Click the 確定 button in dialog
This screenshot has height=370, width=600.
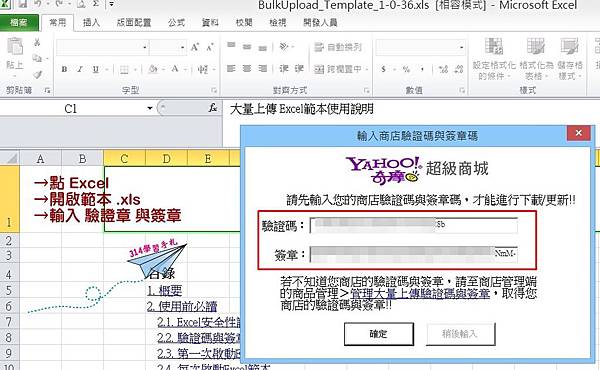point(379,334)
